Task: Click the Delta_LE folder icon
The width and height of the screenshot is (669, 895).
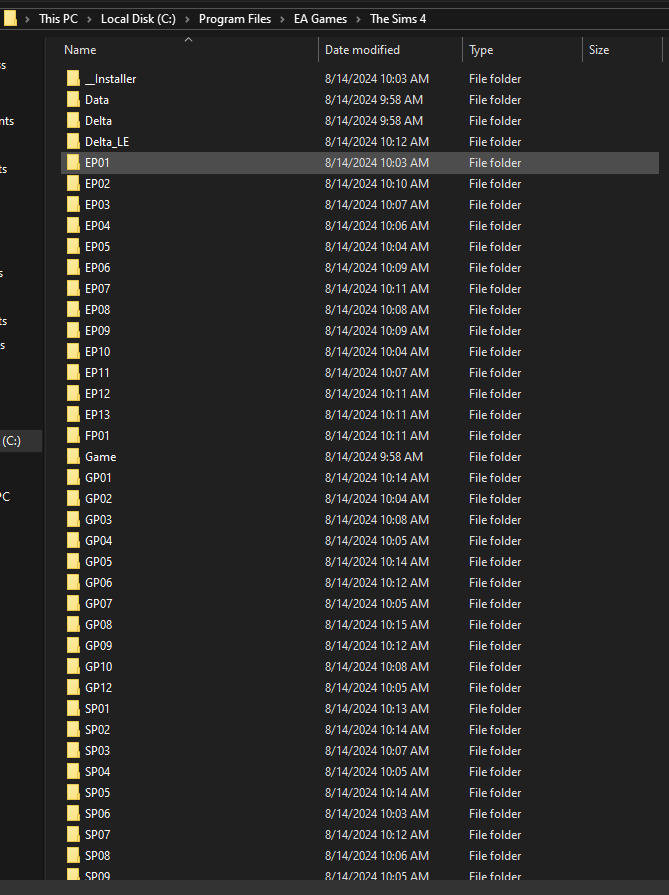Action: coord(73,142)
